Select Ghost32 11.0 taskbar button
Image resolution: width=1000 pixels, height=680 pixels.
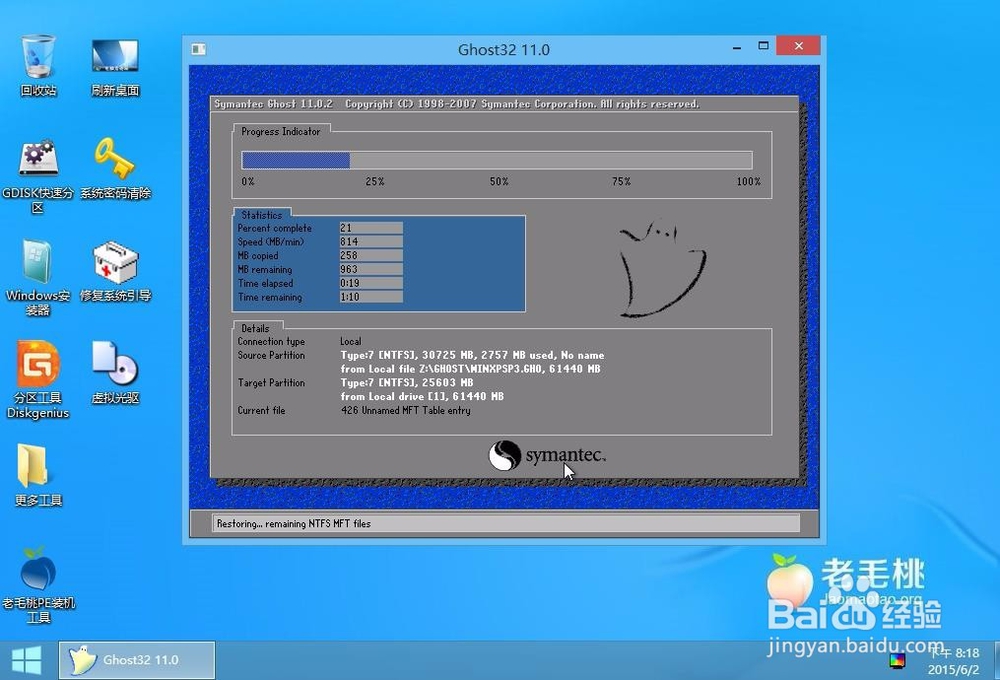pos(136,660)
